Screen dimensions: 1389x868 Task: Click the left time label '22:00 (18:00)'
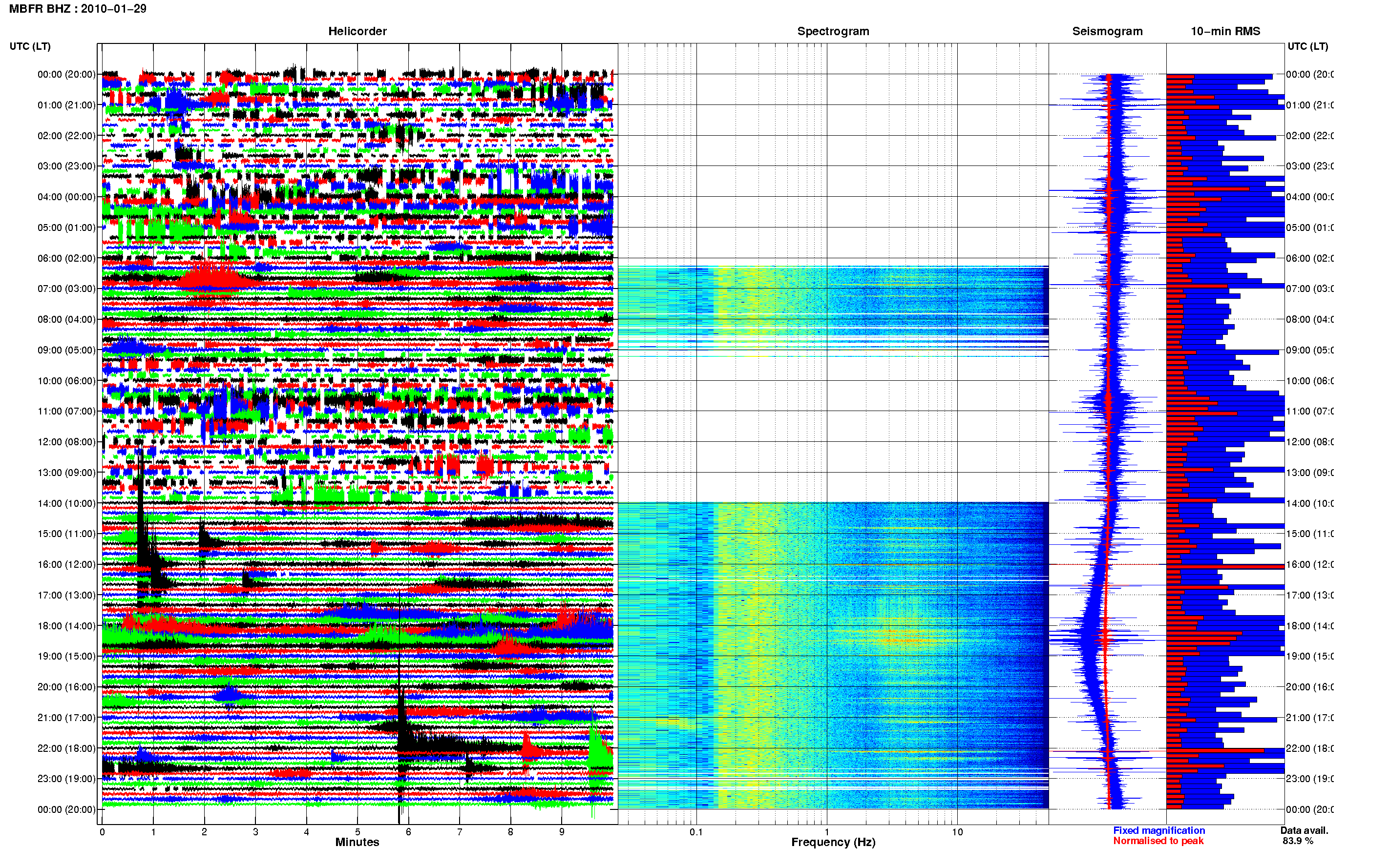[66, 748]
